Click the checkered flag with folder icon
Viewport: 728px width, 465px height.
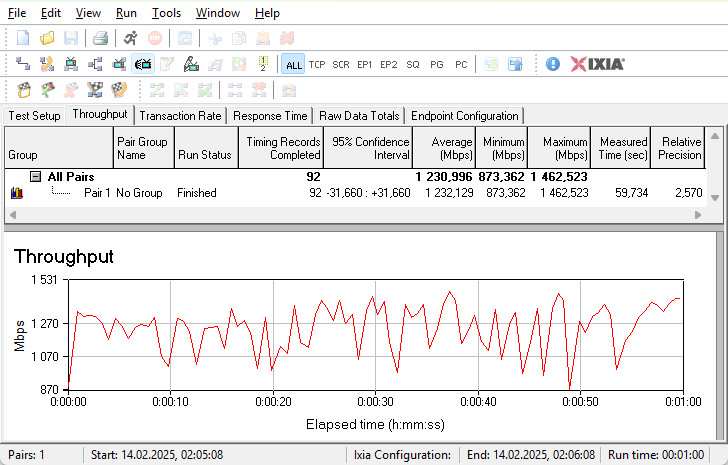(24, 90)
